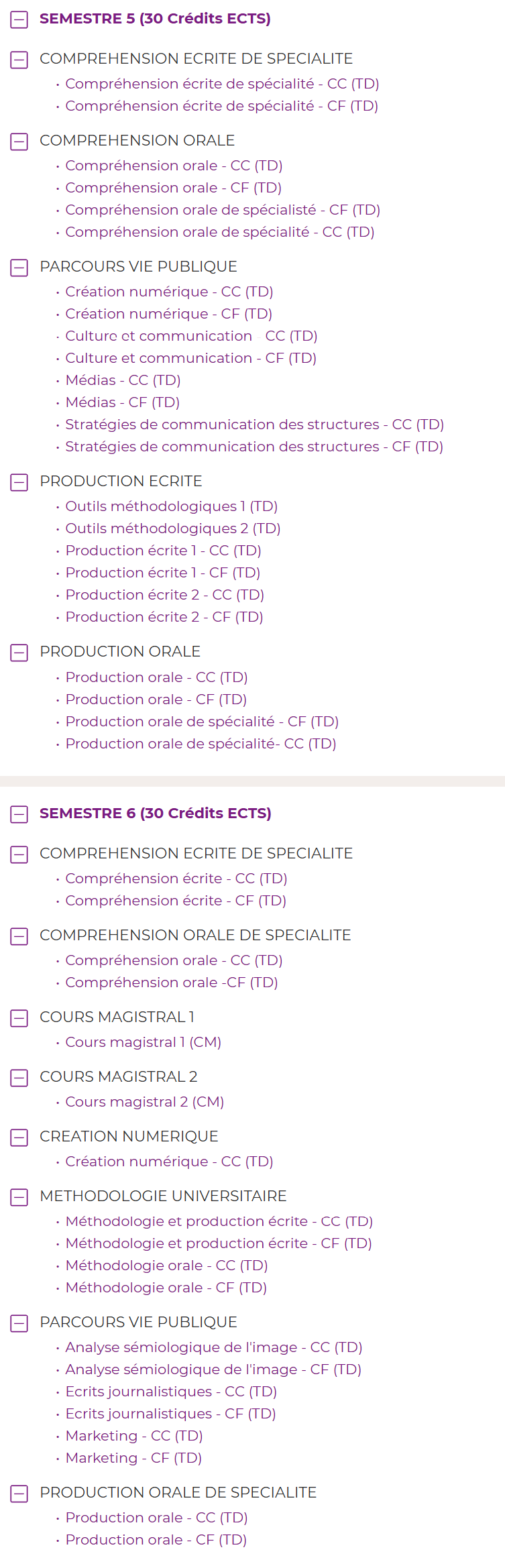Open Culture et communication - CF (TD)
Screen dimensions: 505x1568
tap(190, 358)
